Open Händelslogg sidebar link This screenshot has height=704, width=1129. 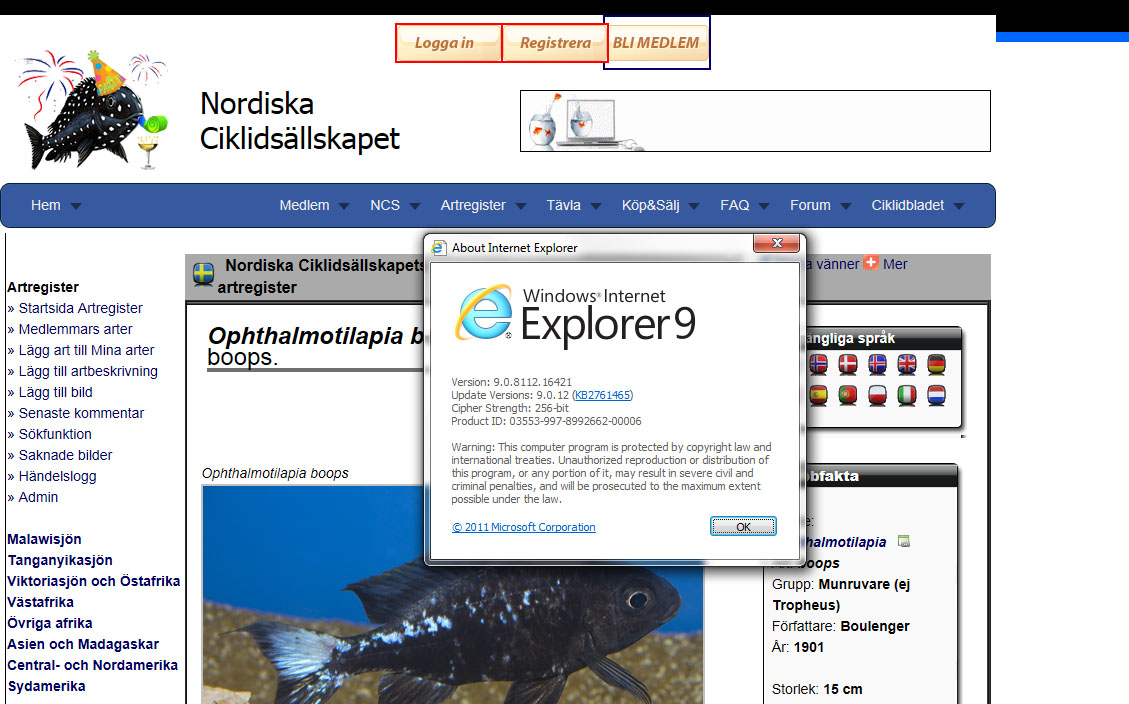[x=57, y=476]
